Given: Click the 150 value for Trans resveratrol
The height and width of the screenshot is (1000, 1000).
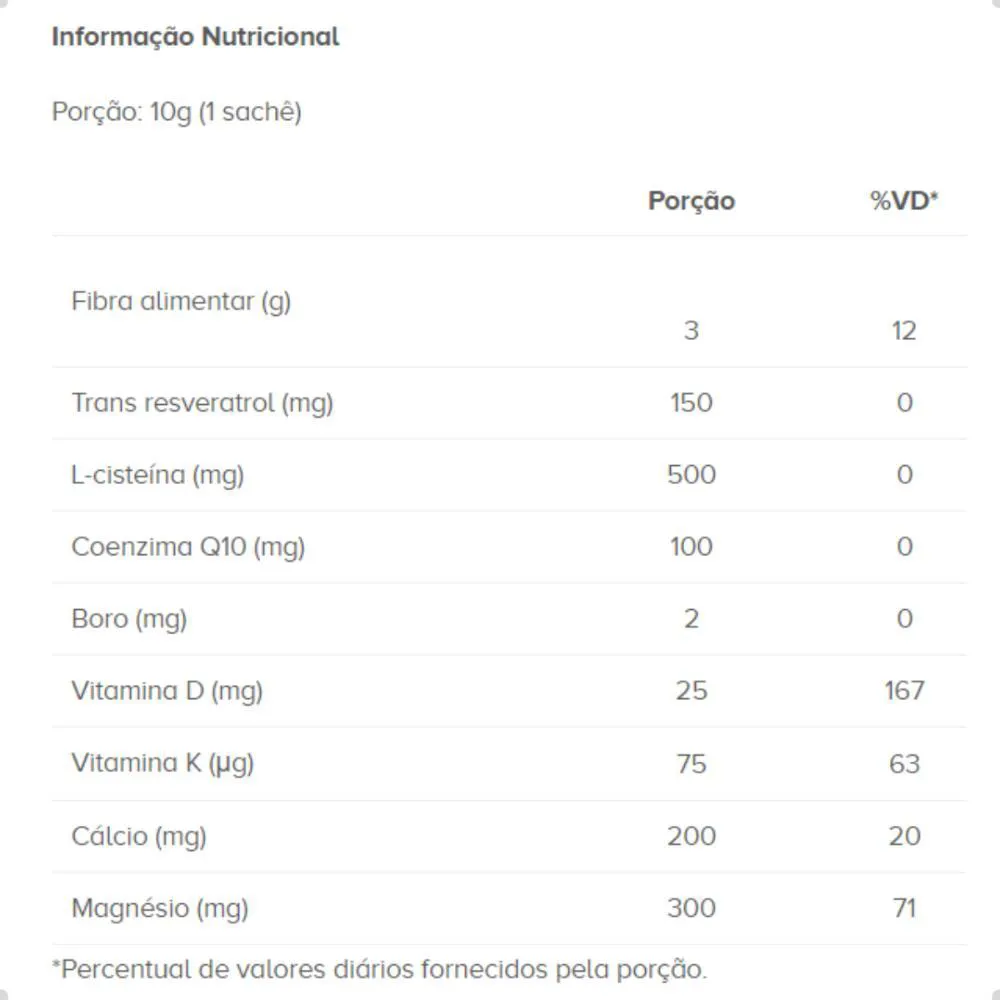Looking at the screenshot, I should pyautogui.click(x=691, y=403).
